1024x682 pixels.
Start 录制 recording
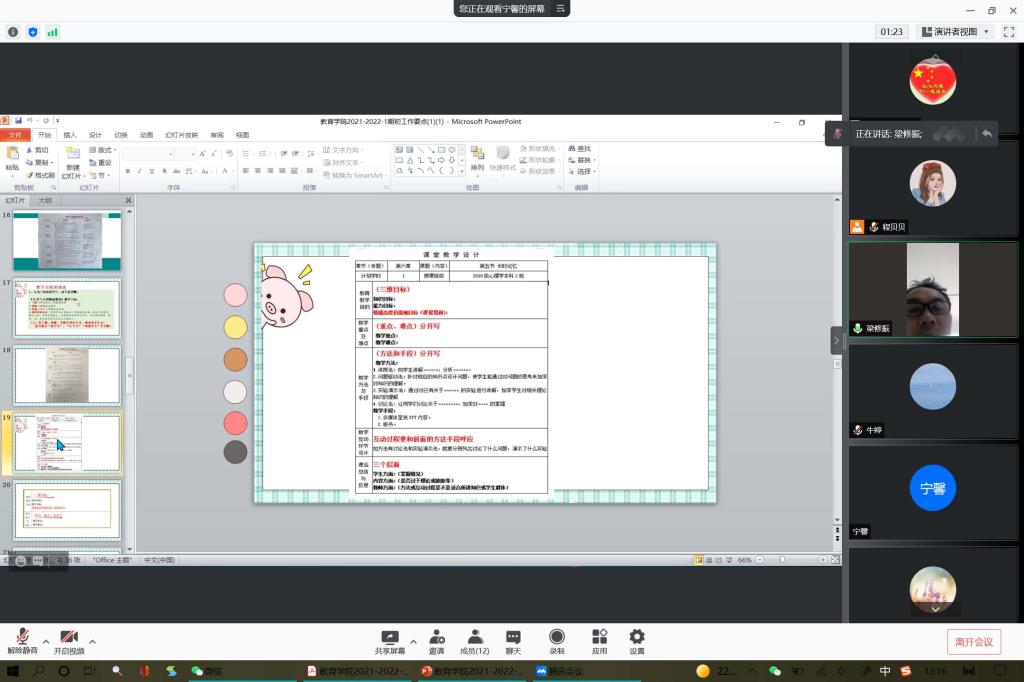[556, 641]
